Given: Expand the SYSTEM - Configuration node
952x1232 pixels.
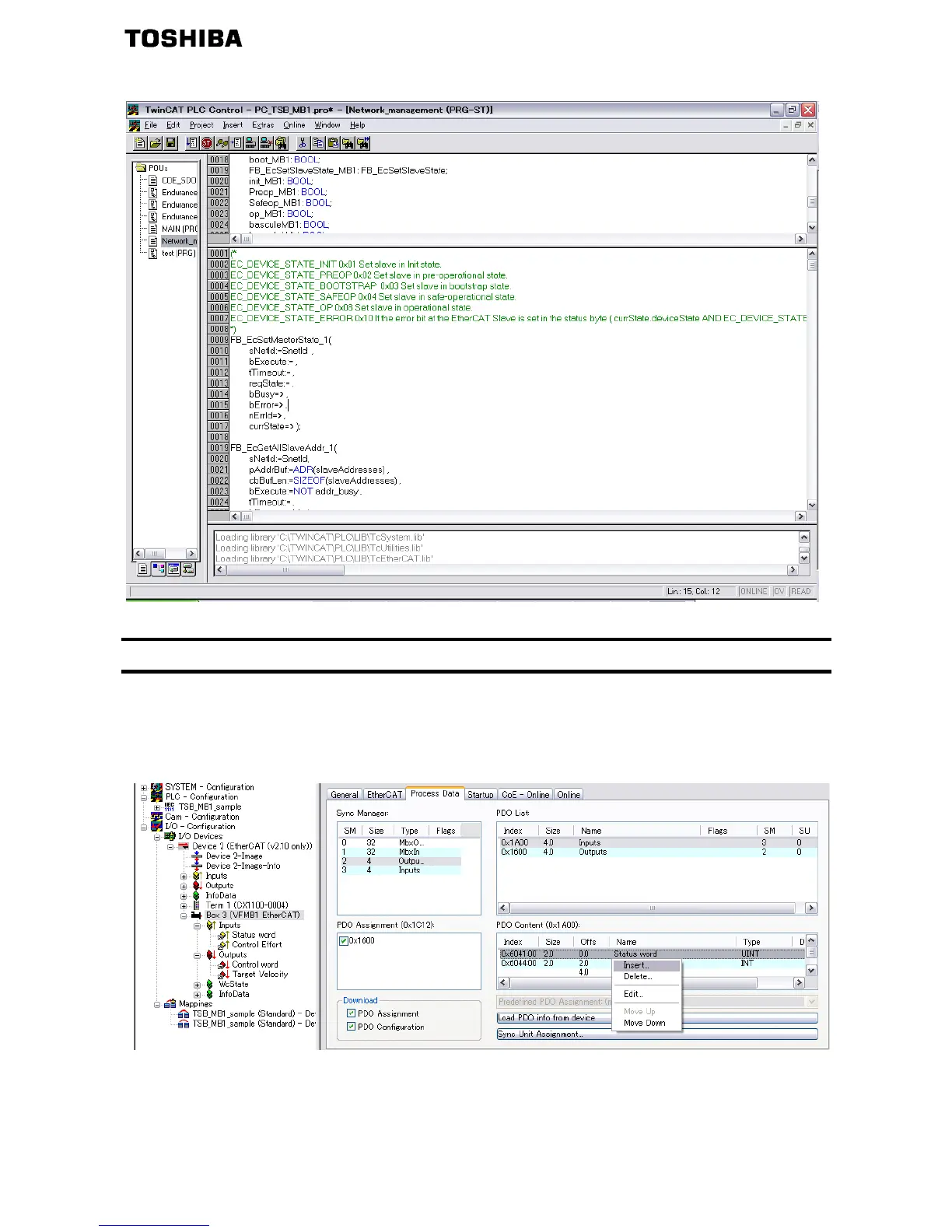Looking at the screenshot, I should [144, 787].
